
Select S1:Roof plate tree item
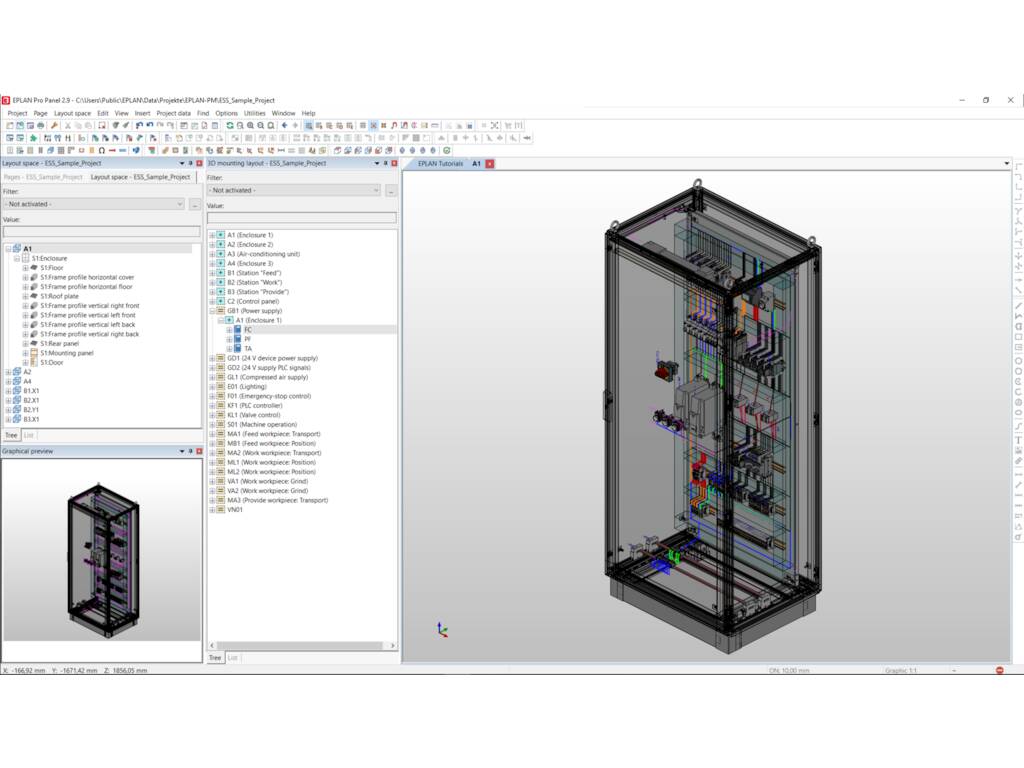pyautogui.click(x=59, y=296)
